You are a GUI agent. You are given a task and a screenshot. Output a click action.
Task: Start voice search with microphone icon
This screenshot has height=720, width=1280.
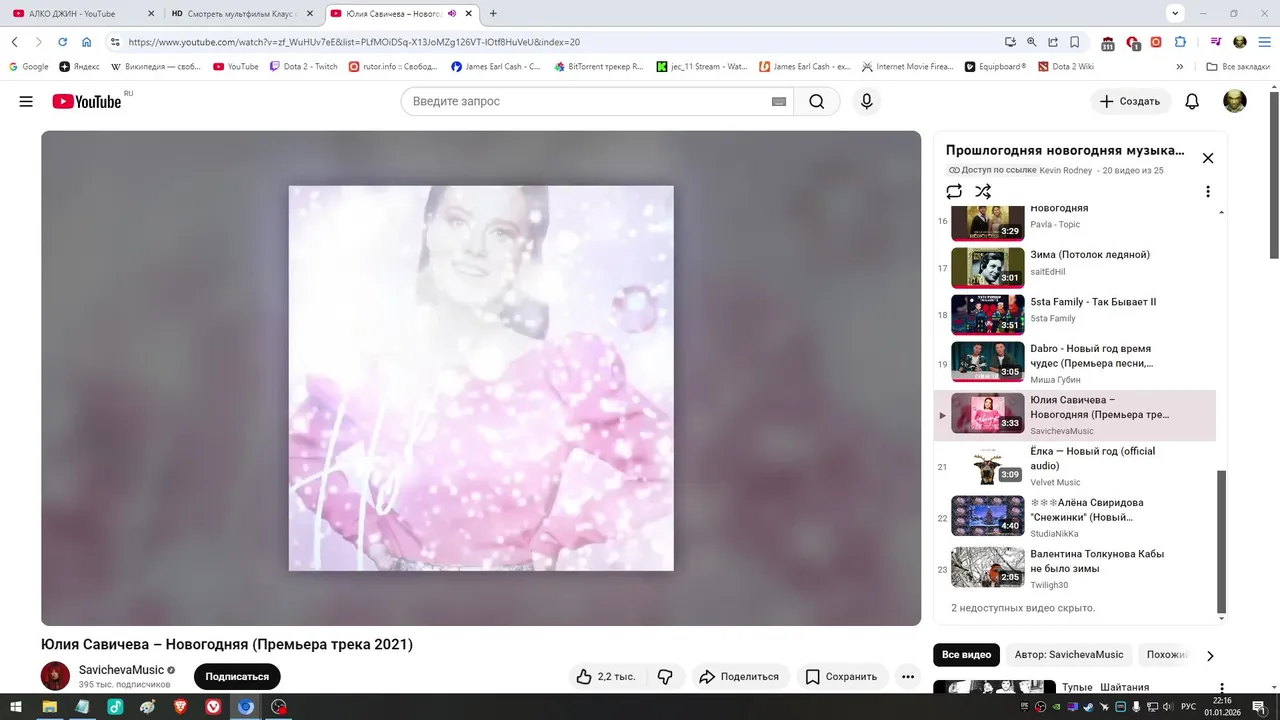pyautogui.click(x=867, y=101)
